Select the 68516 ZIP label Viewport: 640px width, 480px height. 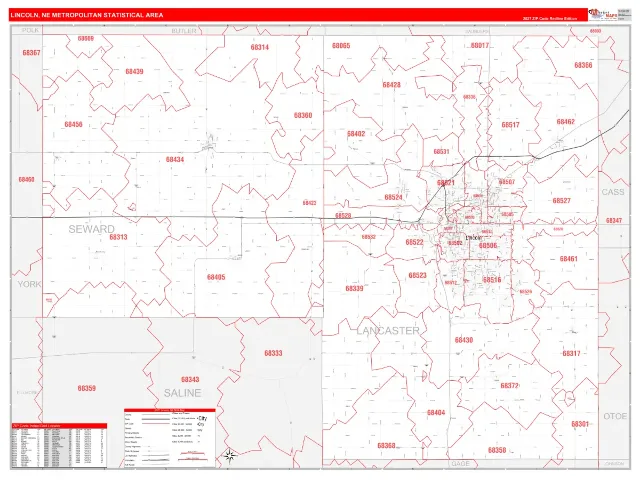[x=492, y=280]
